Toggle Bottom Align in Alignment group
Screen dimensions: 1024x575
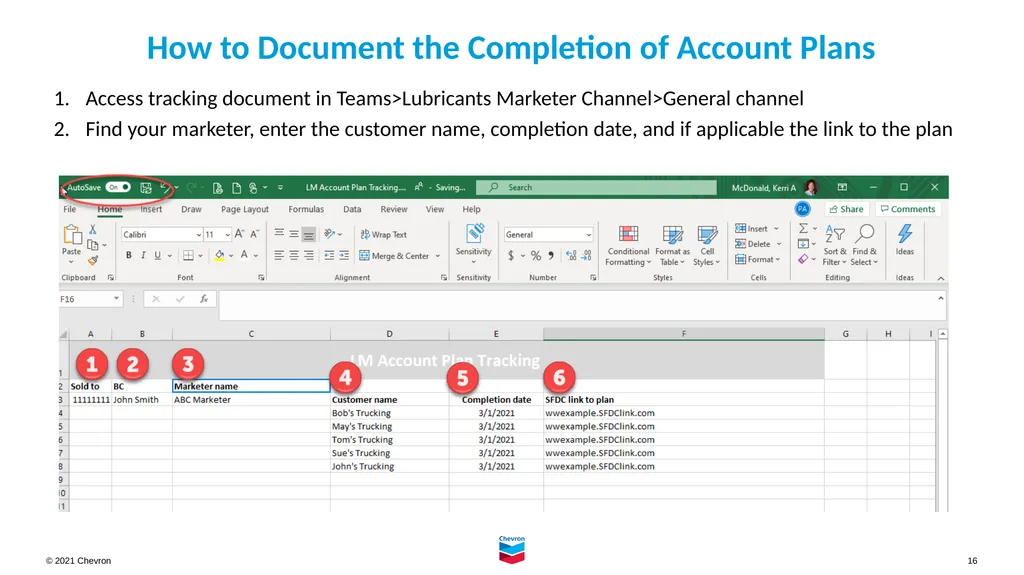[309, 234]
